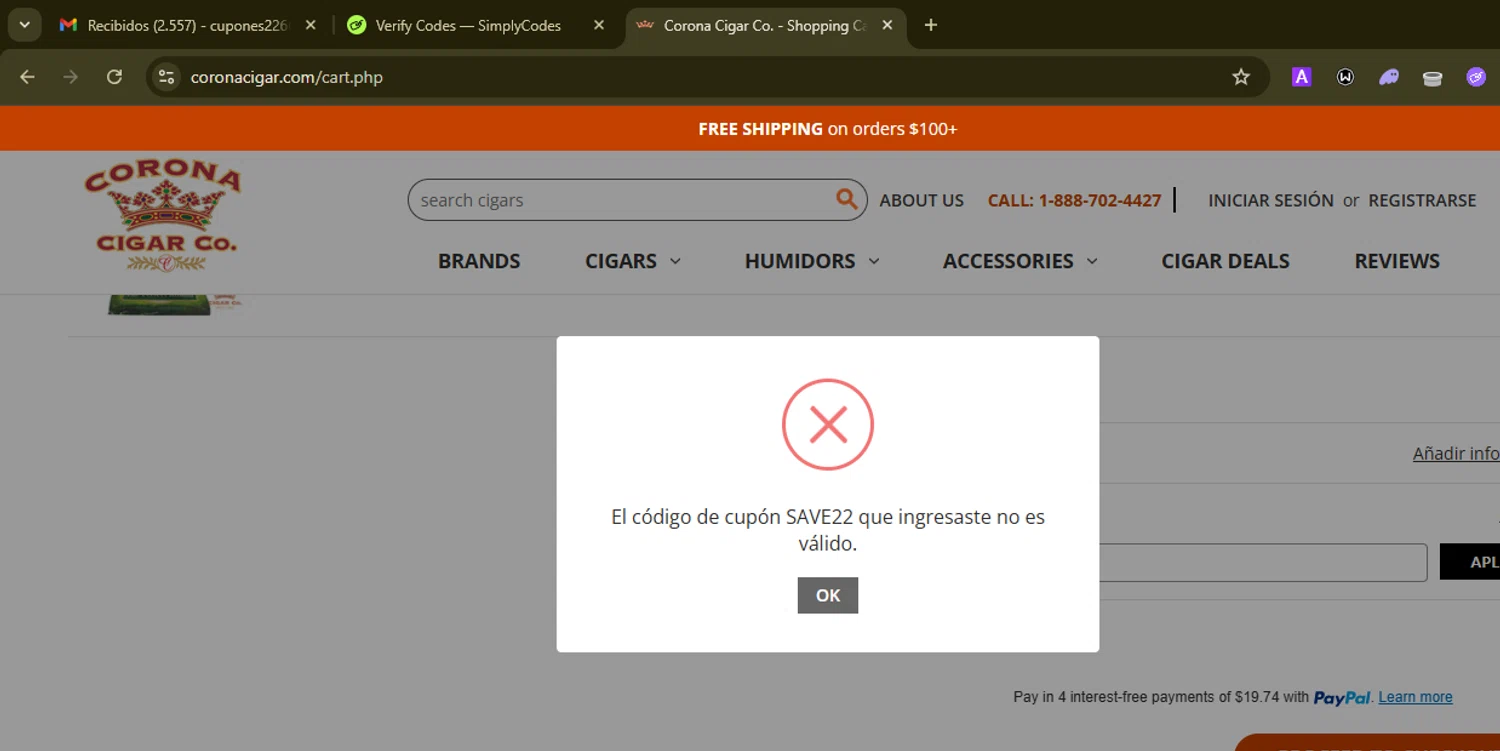1500x751 pixels.
Task: Expand the CIGARS dropdown chevron
Action: (675, 261)
